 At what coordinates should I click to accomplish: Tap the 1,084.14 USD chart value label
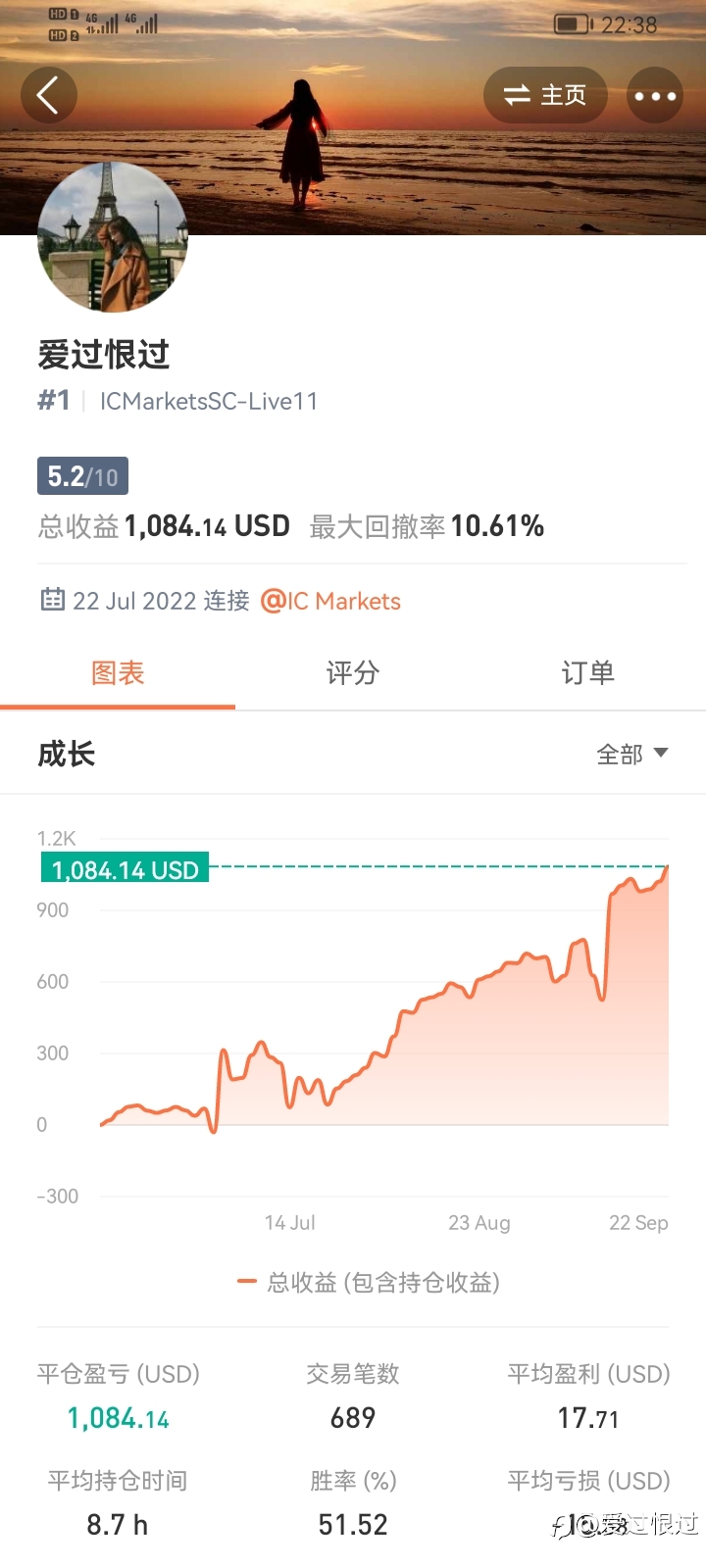tap(125, 869)
